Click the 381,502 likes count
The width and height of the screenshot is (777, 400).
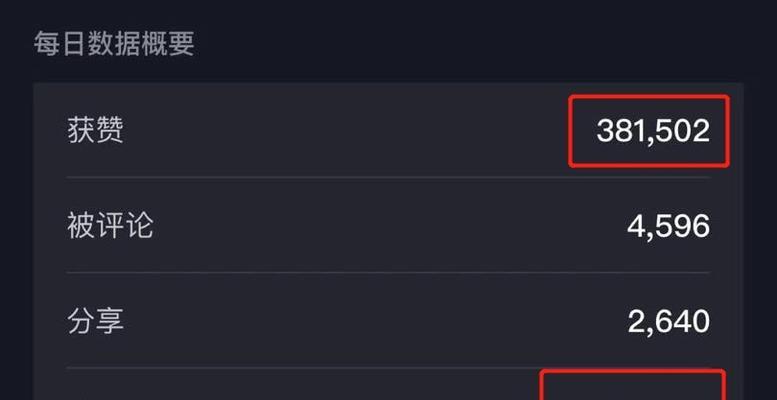[653, 132]
